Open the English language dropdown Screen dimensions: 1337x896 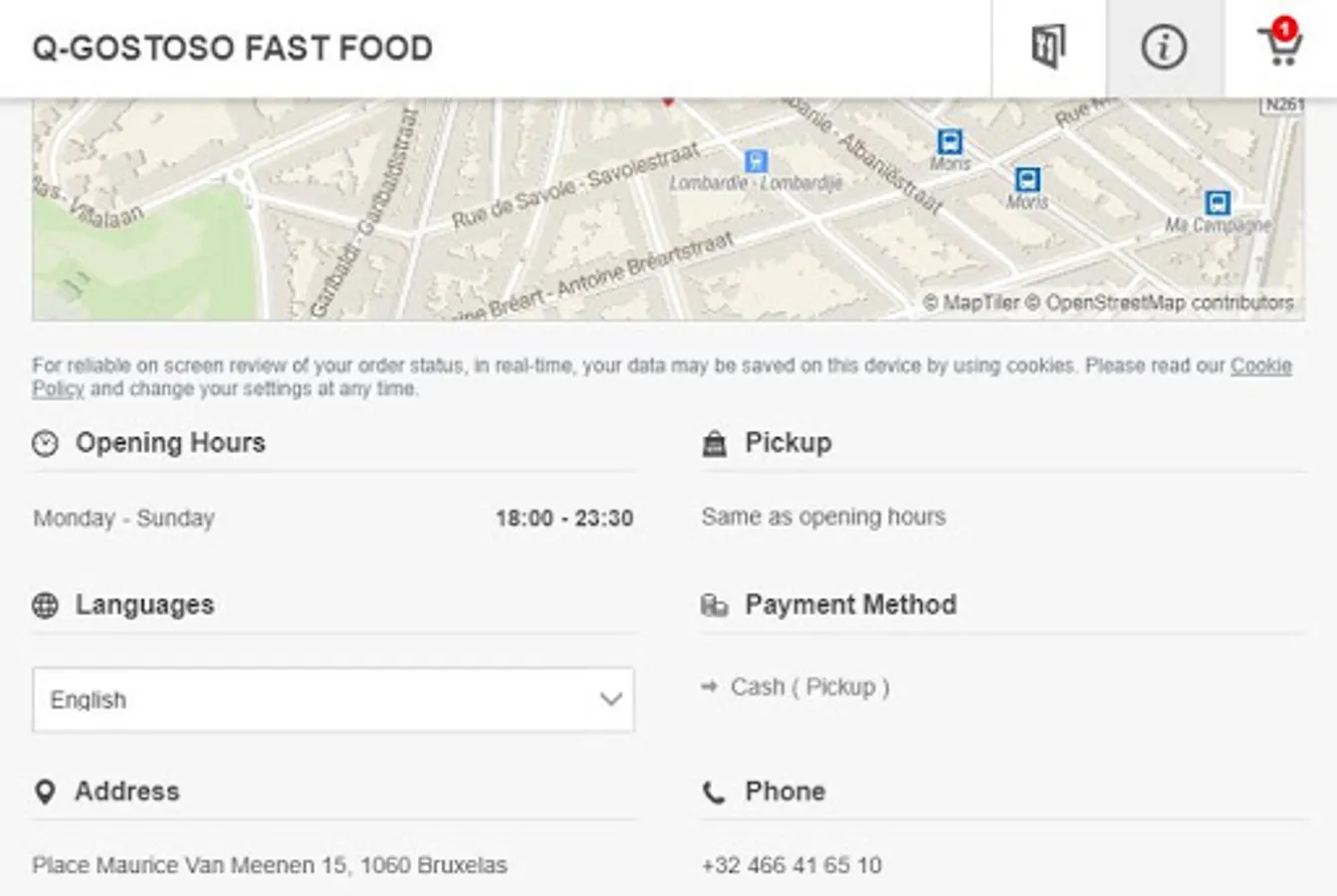tap(333, 700)
